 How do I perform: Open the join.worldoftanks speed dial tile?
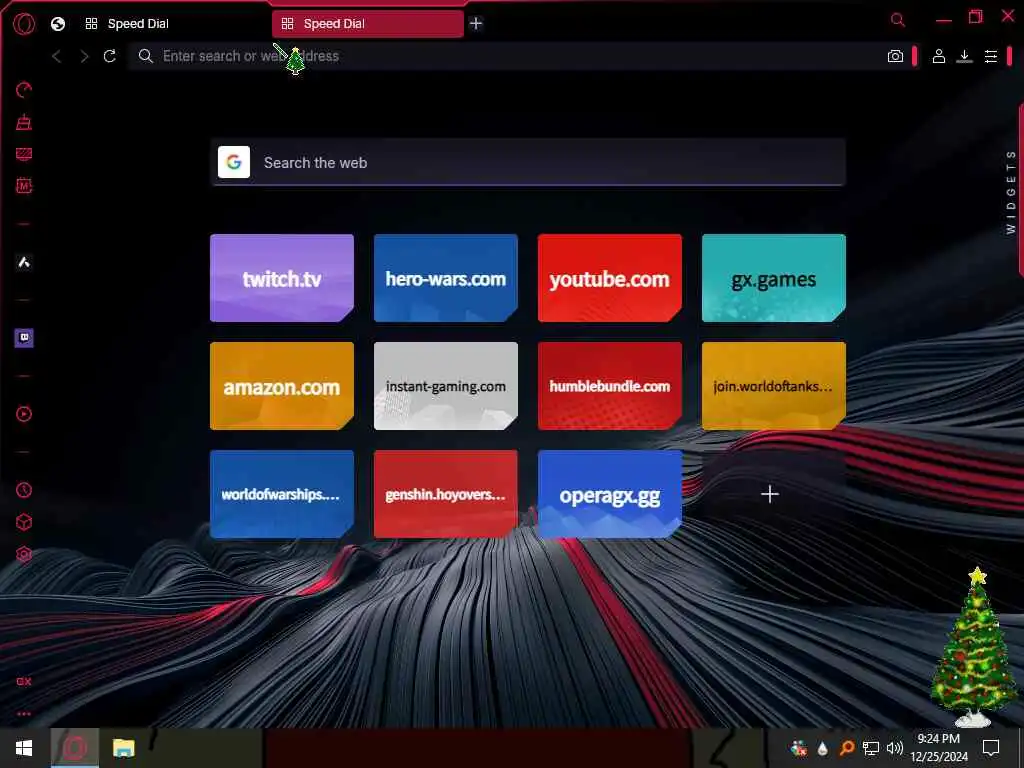(773, 386)
